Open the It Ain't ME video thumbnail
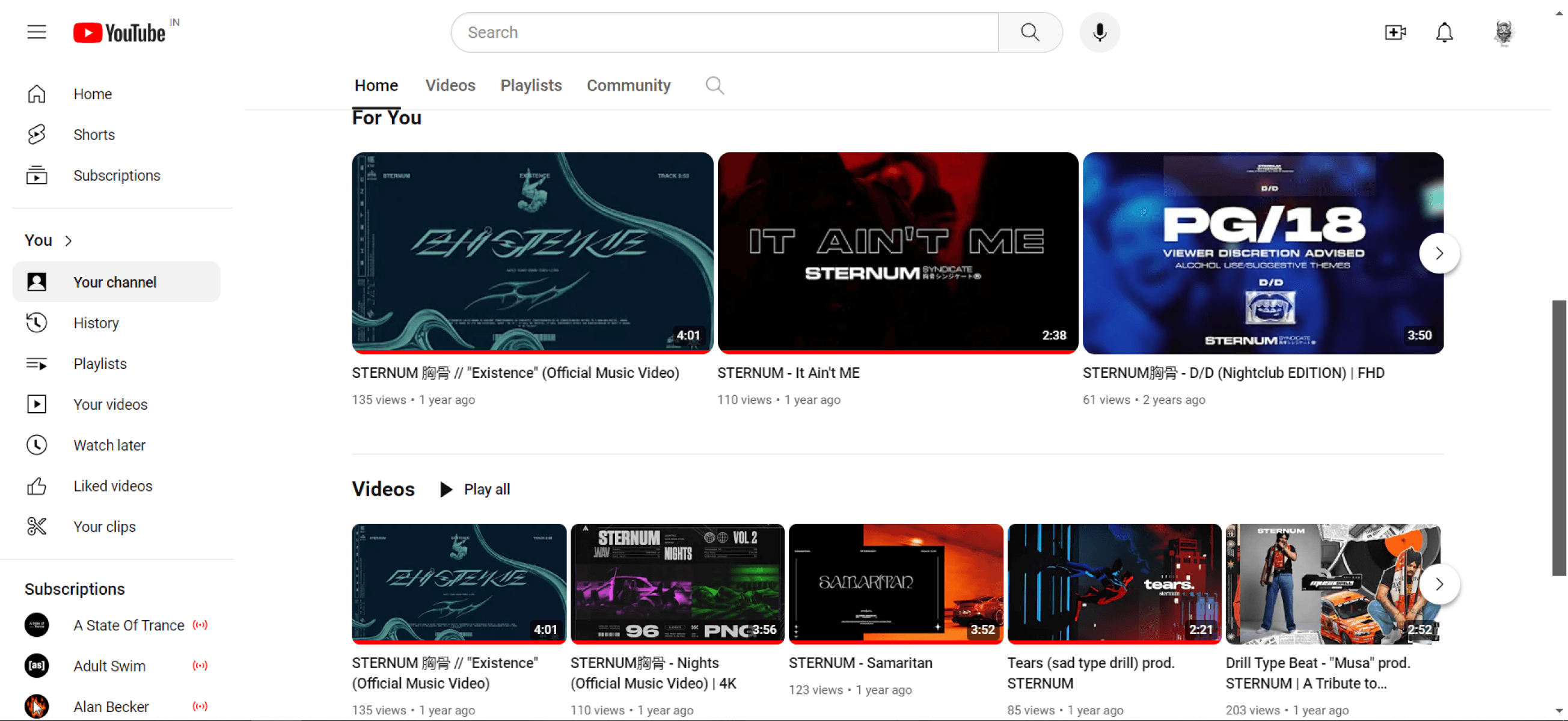The width and height of the screenshot is (1568, 721). pos(897,252)
